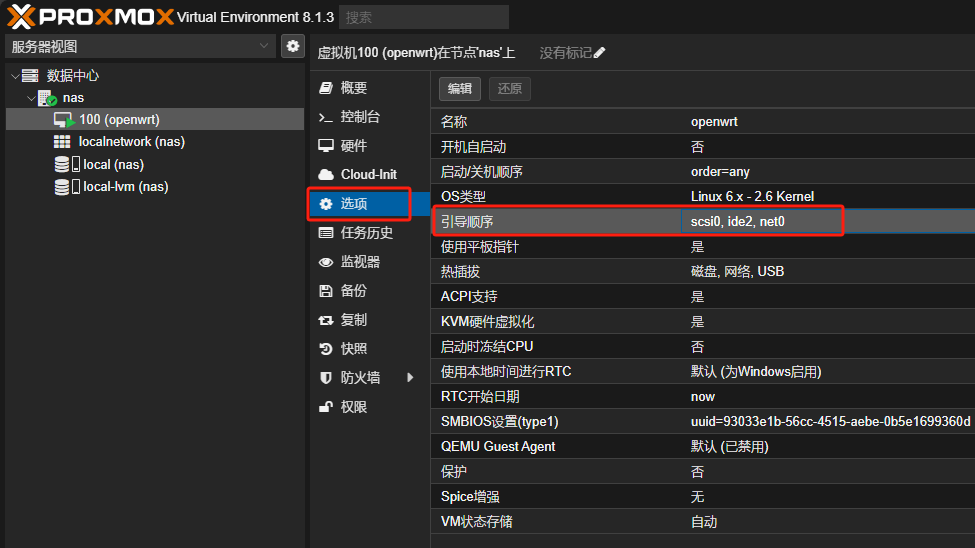The width and height of the screenshot is (975, 548).
Task: Click the 硬件 hardware monitor icon
Action: (x=326, y=146)
